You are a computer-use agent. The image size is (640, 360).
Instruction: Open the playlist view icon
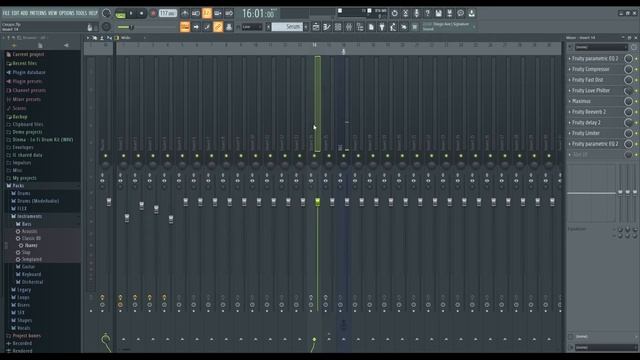pos(316,27)
